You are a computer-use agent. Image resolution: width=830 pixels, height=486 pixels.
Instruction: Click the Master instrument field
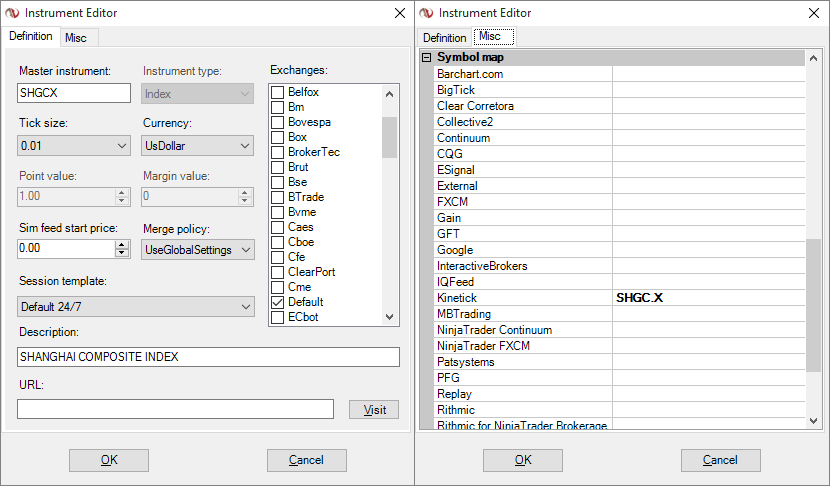(74, 93)
